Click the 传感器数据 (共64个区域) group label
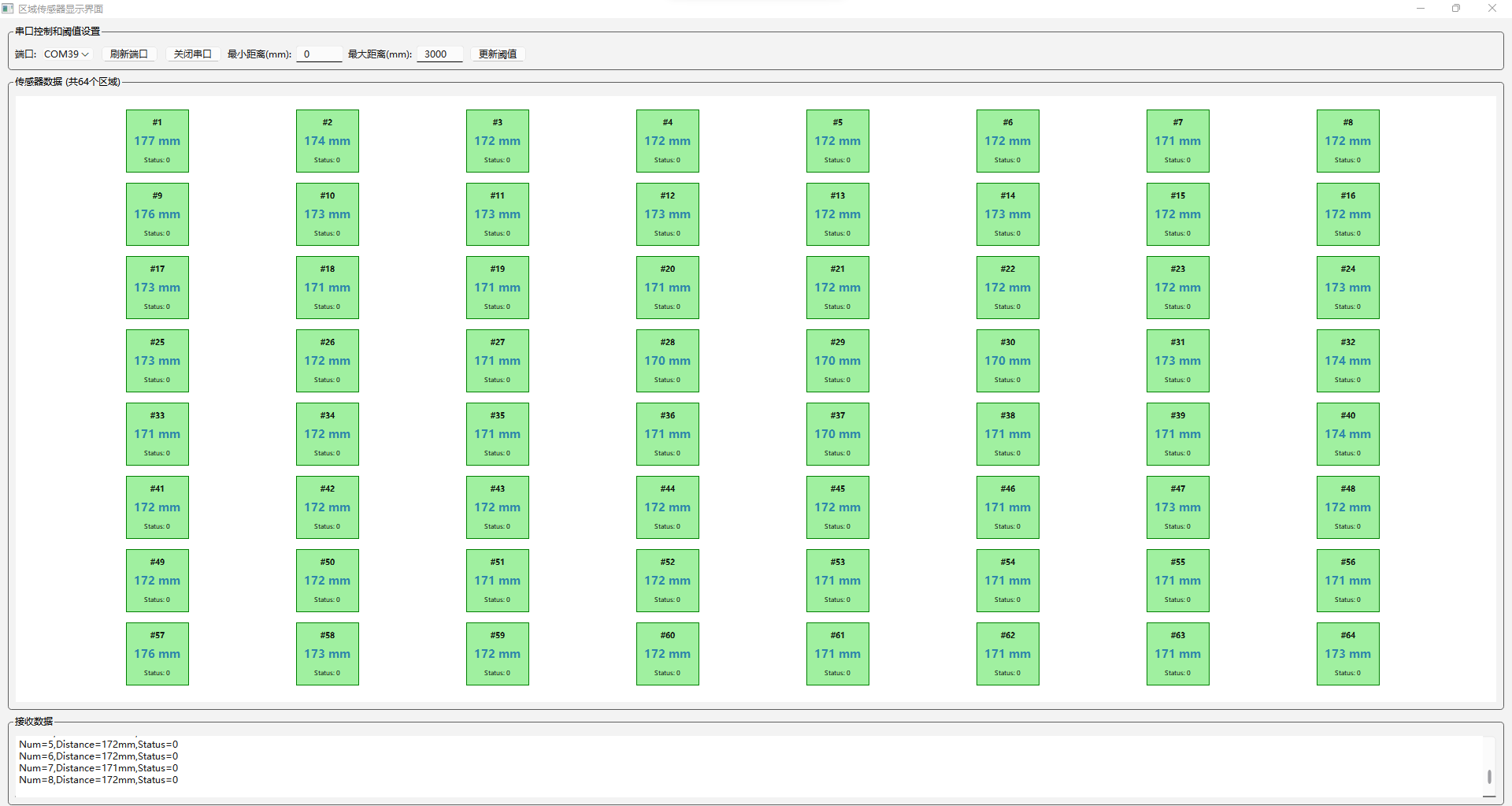The height and width of the screenshot is (806, 1512). click(x=68, y=82)
